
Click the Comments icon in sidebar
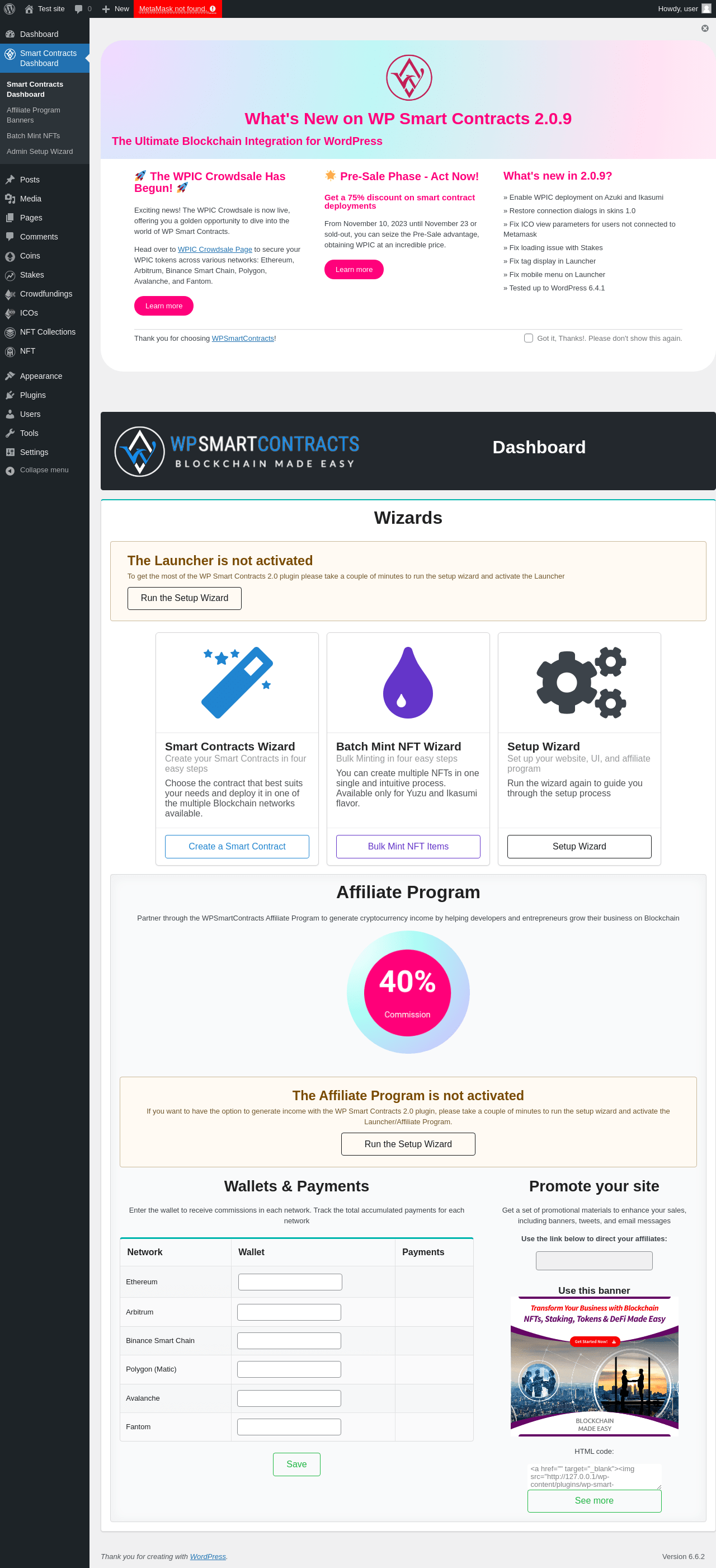coord(10,237)
